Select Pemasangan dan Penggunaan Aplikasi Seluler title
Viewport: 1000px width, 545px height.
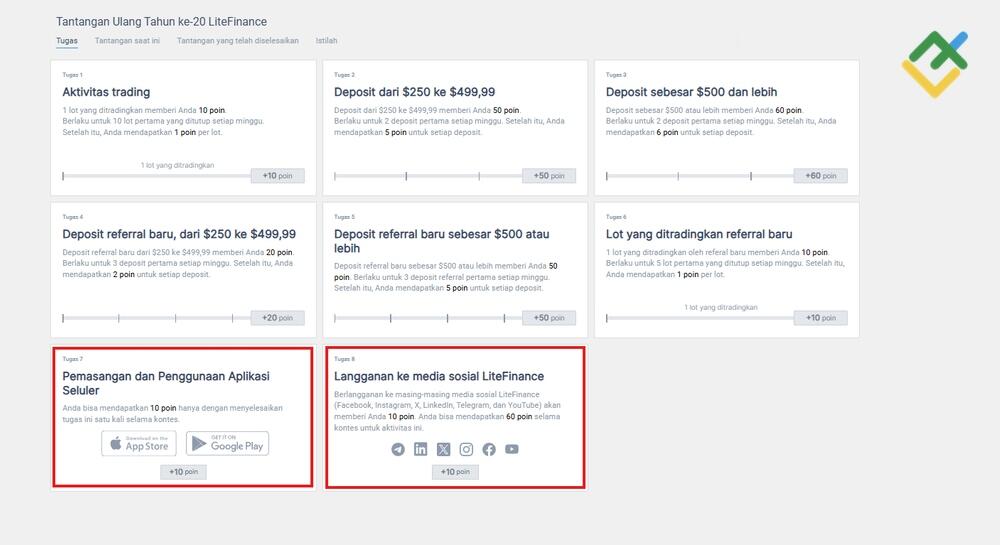166,384
